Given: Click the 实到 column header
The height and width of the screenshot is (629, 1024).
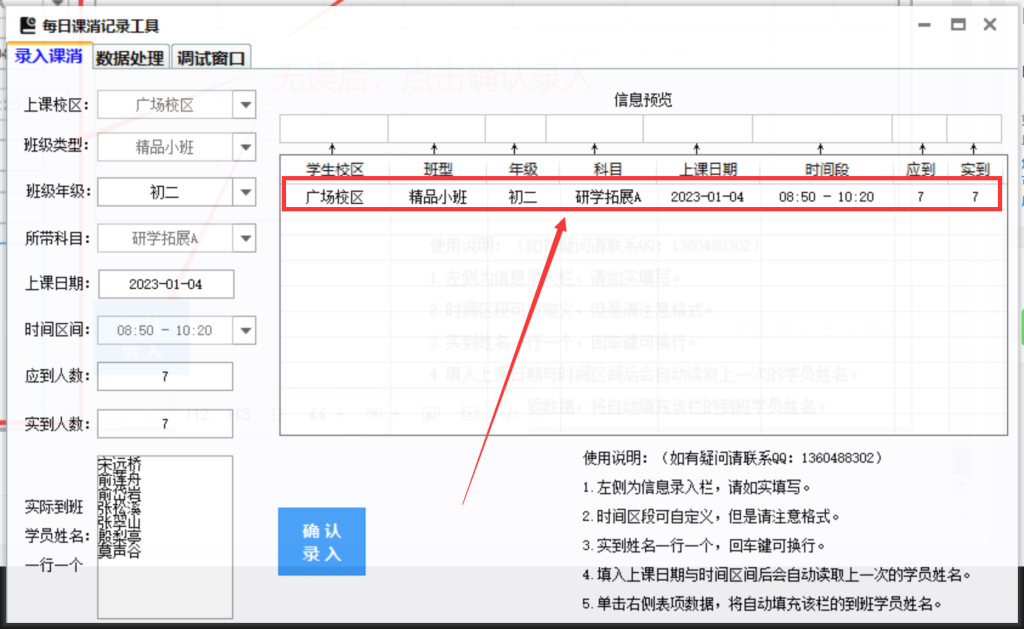Looking at the screenshot, I should 975,169.
